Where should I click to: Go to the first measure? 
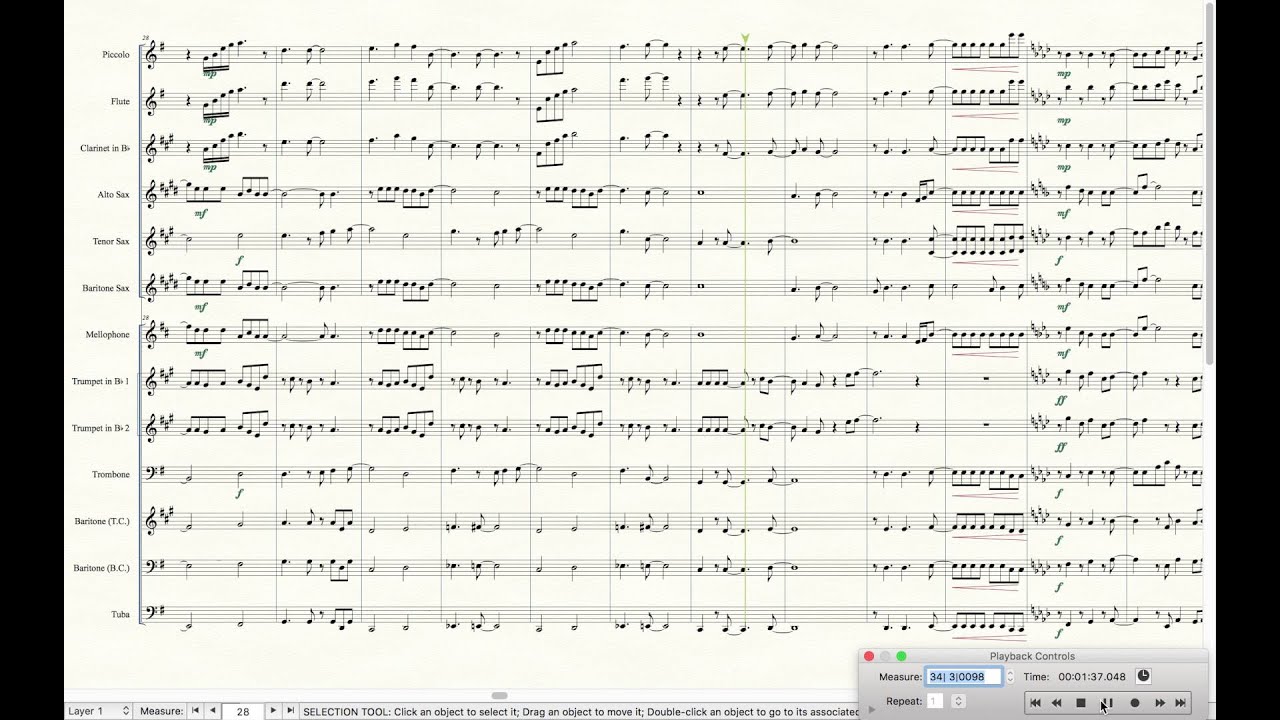(x=196, y=711)
